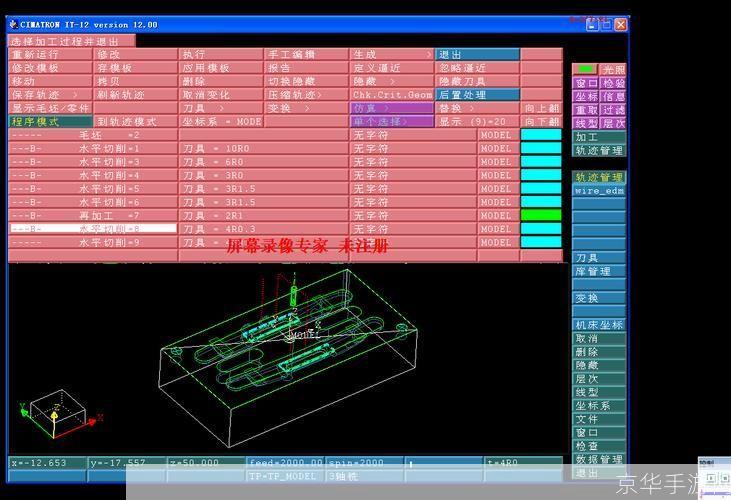Open the wire_edm entry
Screen dimensions: 731x500
599,191
